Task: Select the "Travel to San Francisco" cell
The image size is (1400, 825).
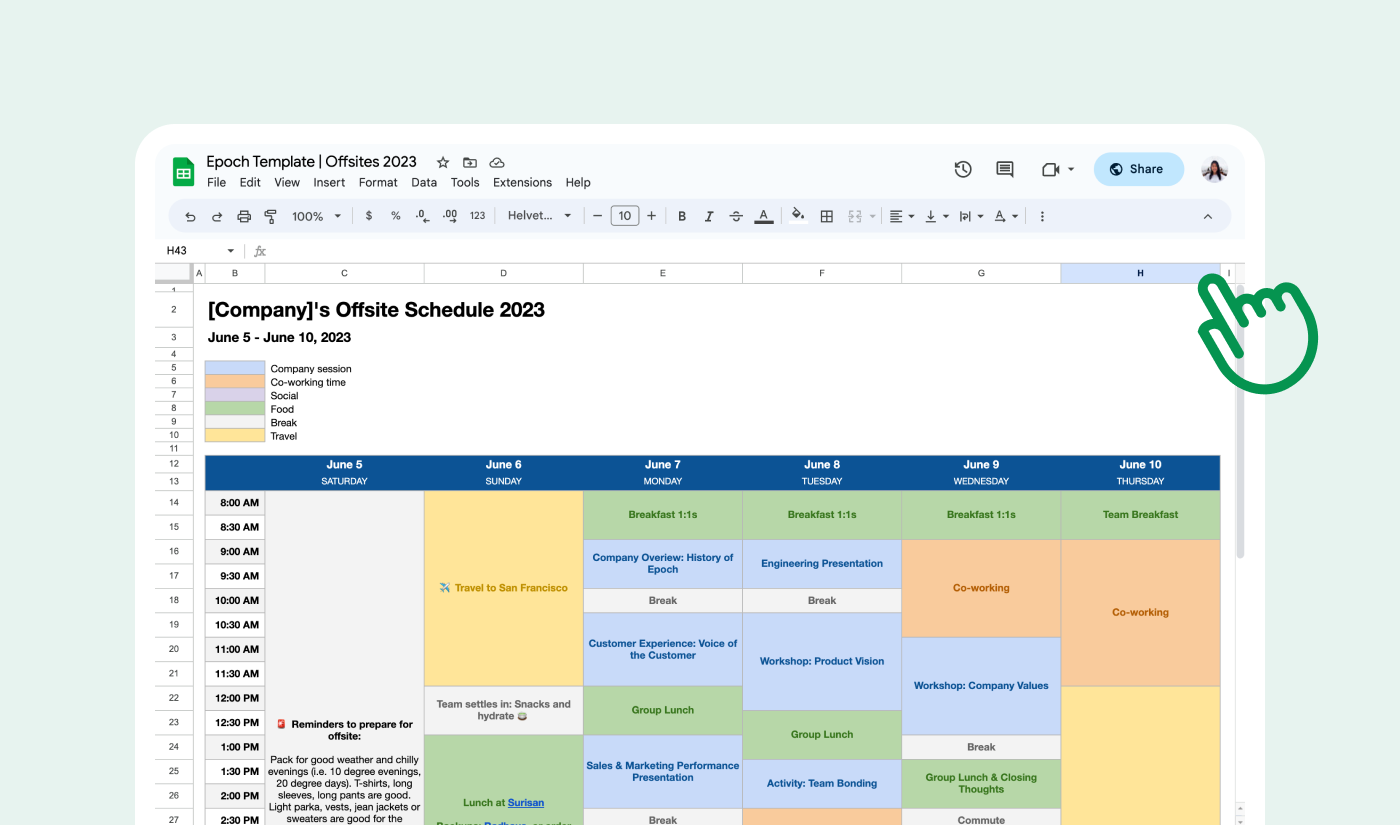Action: [503, 588]
